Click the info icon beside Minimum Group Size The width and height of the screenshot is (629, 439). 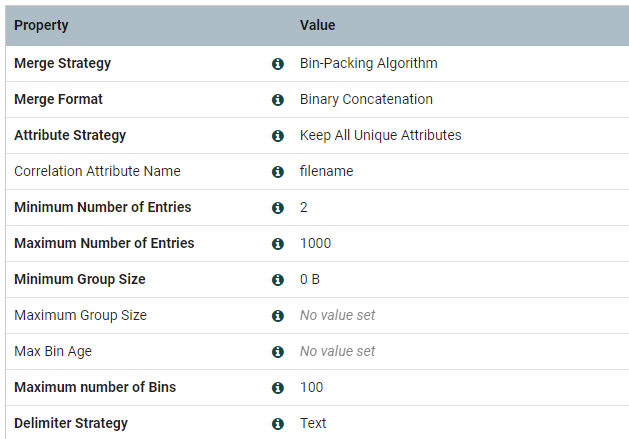[278, 280]
